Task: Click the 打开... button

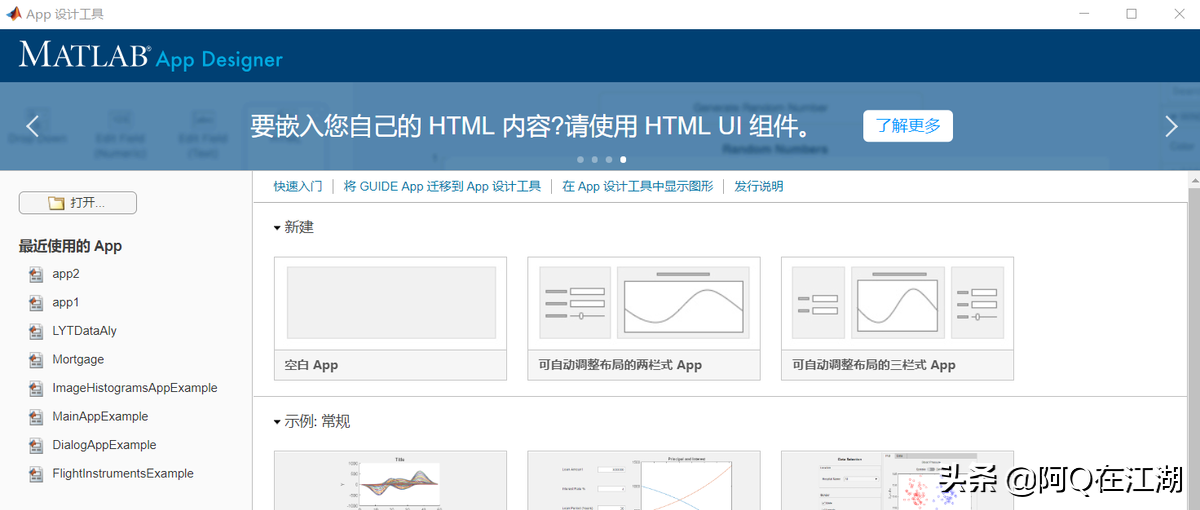Action: [x=78, y=203]
